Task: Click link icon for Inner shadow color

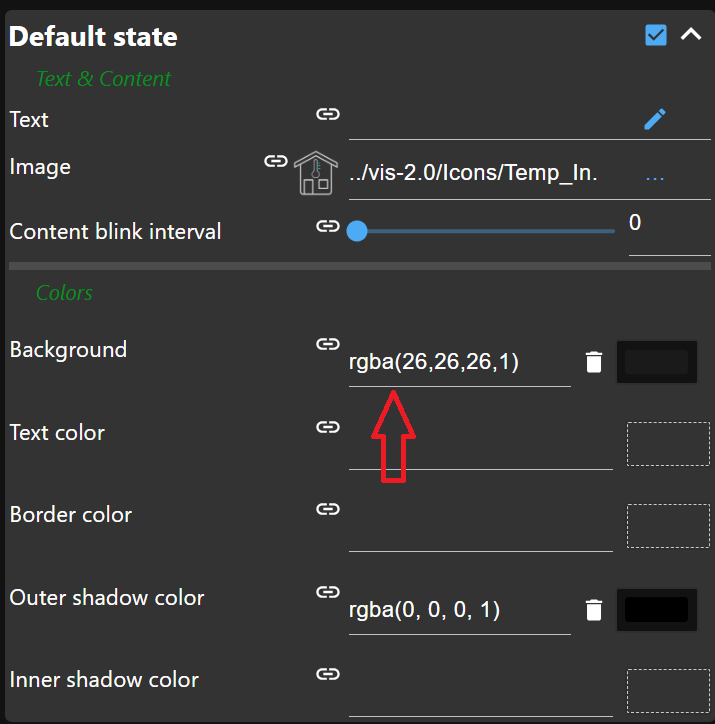Action: (327, 674)
